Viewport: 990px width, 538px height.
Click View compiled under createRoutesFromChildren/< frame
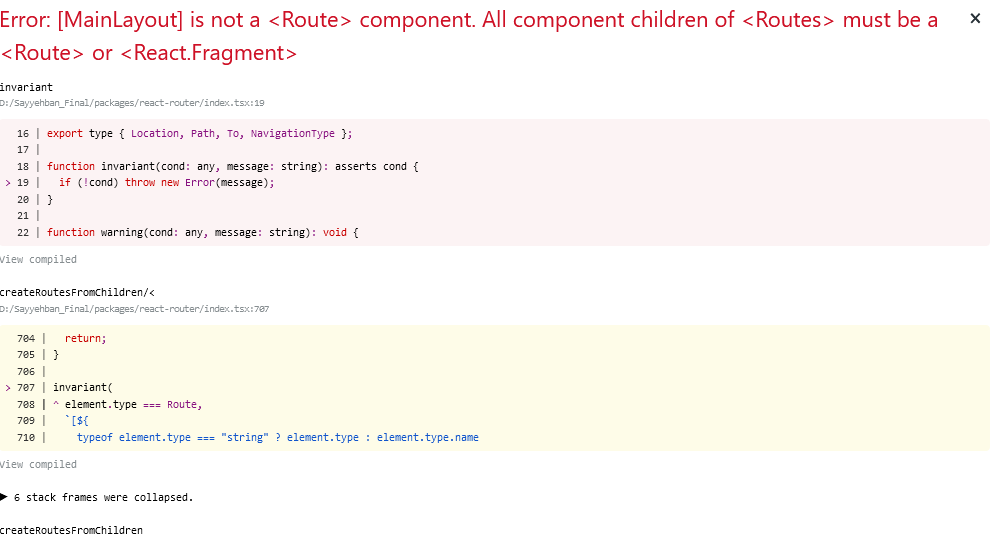(x=38, y=464)
